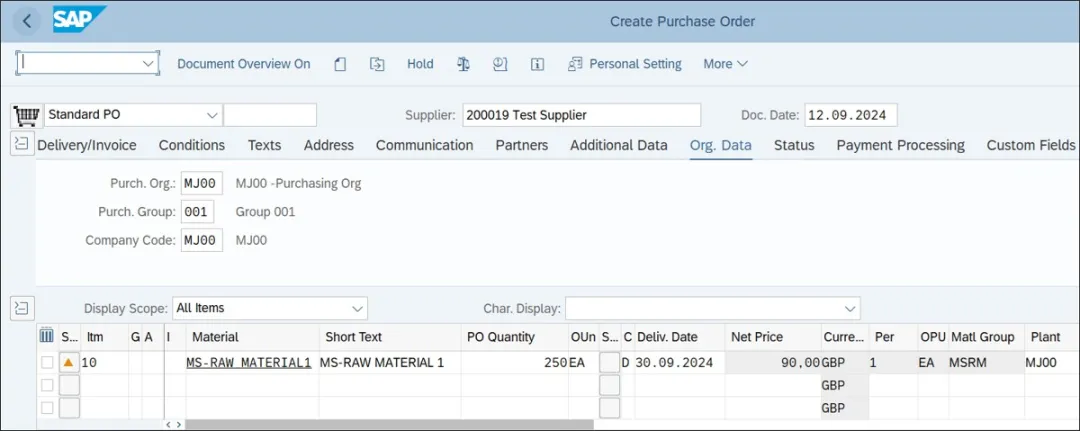Open the Custom Fields tab
1080x431 pixels.
click(1030, 145)
